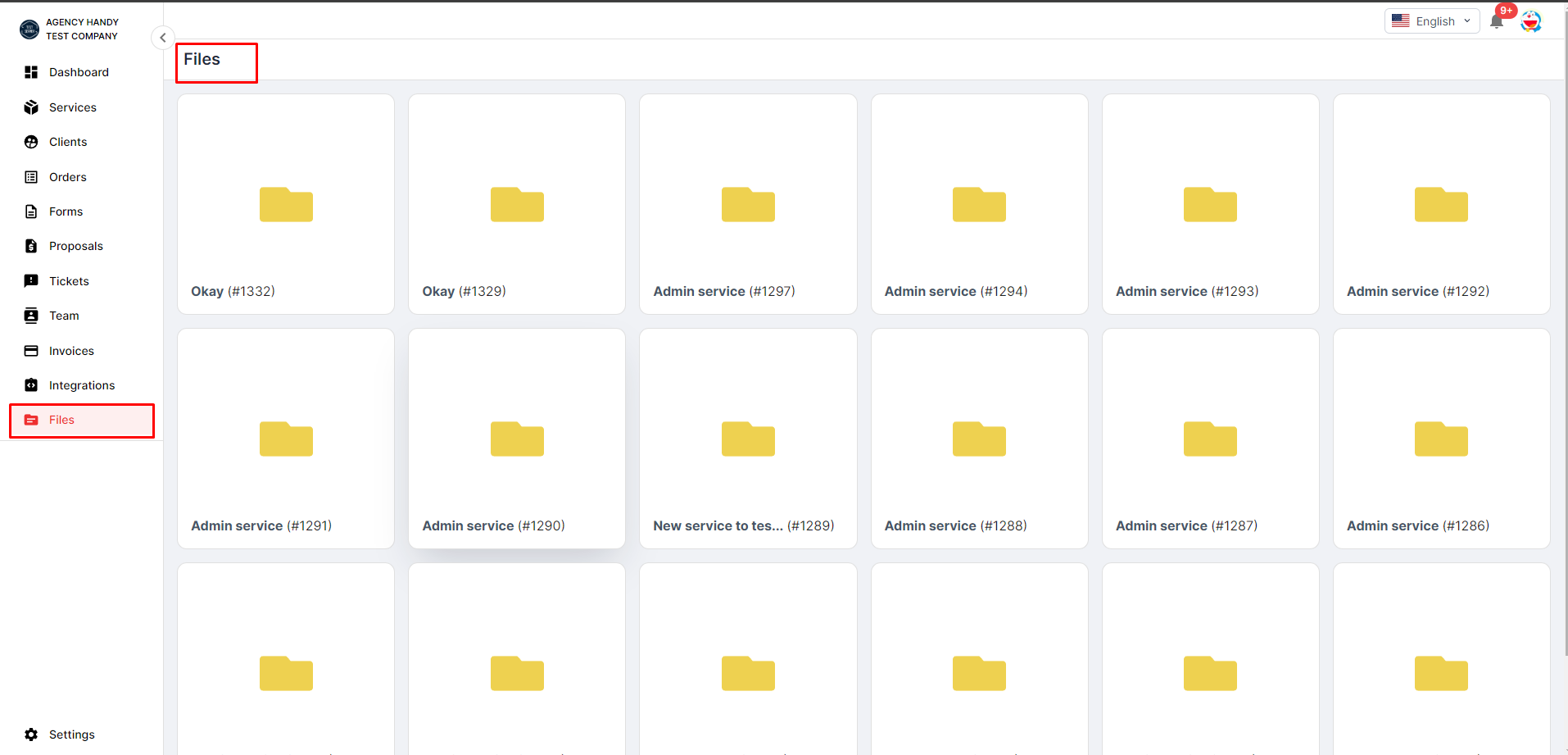
Task: Click the Admin service (#1286) folder label
Action: [1417, 525]
